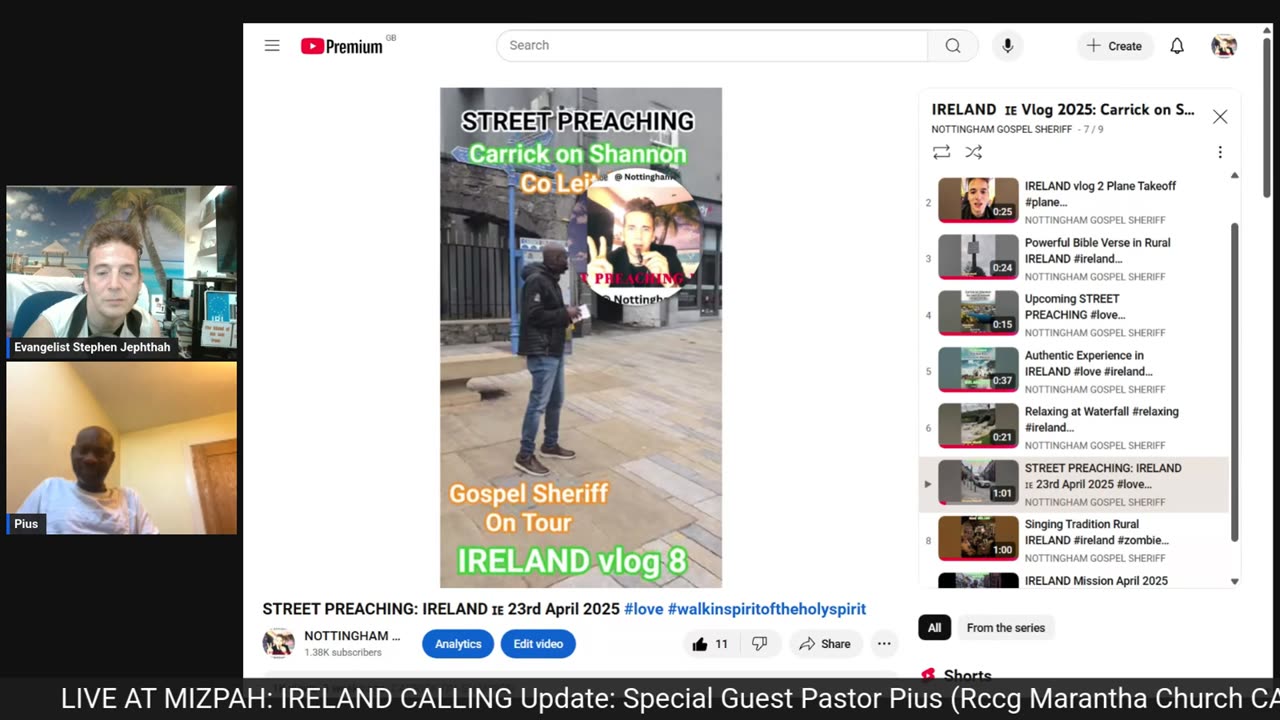Open Singing Tradition Rural IRELAND title

1096,532
